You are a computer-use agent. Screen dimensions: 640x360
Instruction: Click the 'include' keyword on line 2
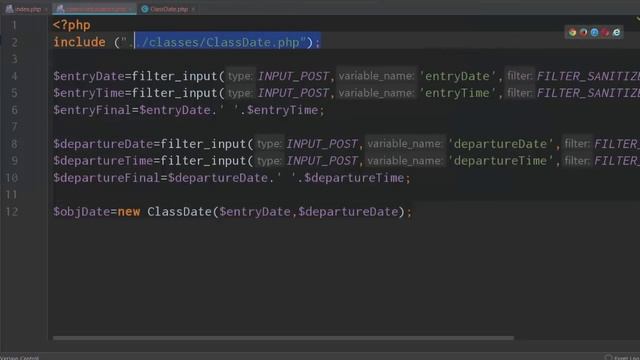(79, 42)
